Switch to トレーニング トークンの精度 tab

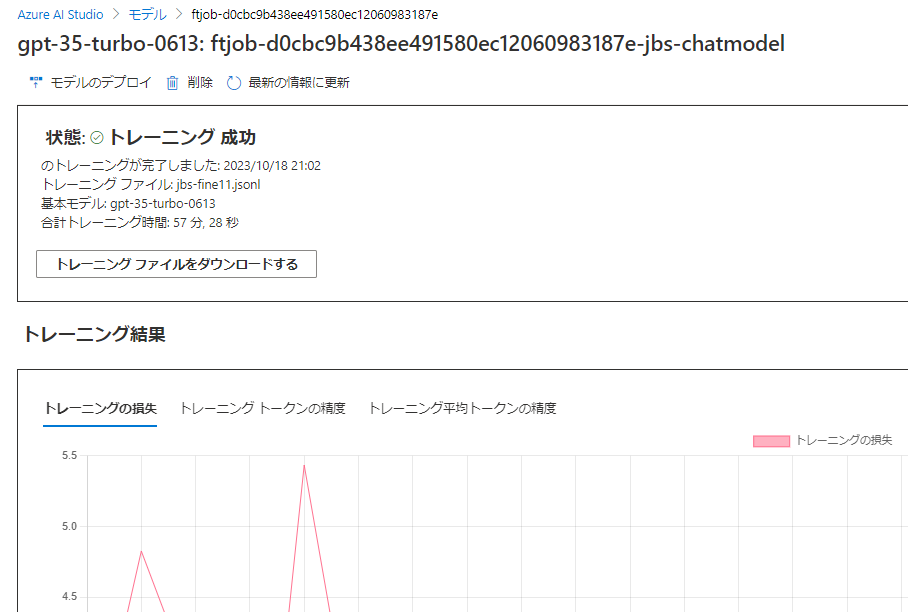pos(263,408)
